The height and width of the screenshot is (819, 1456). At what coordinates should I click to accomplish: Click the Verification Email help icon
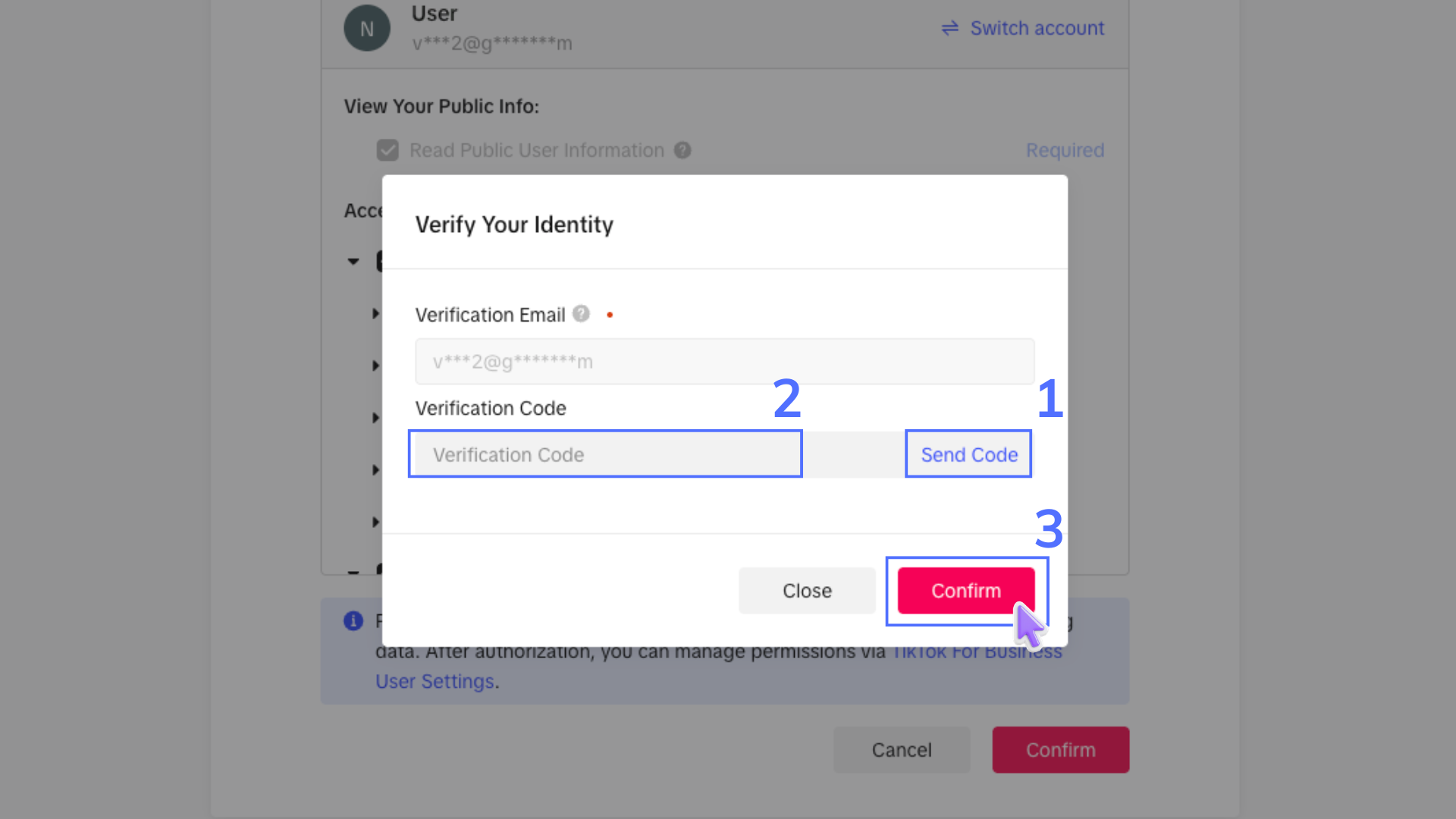coord(581,314)
